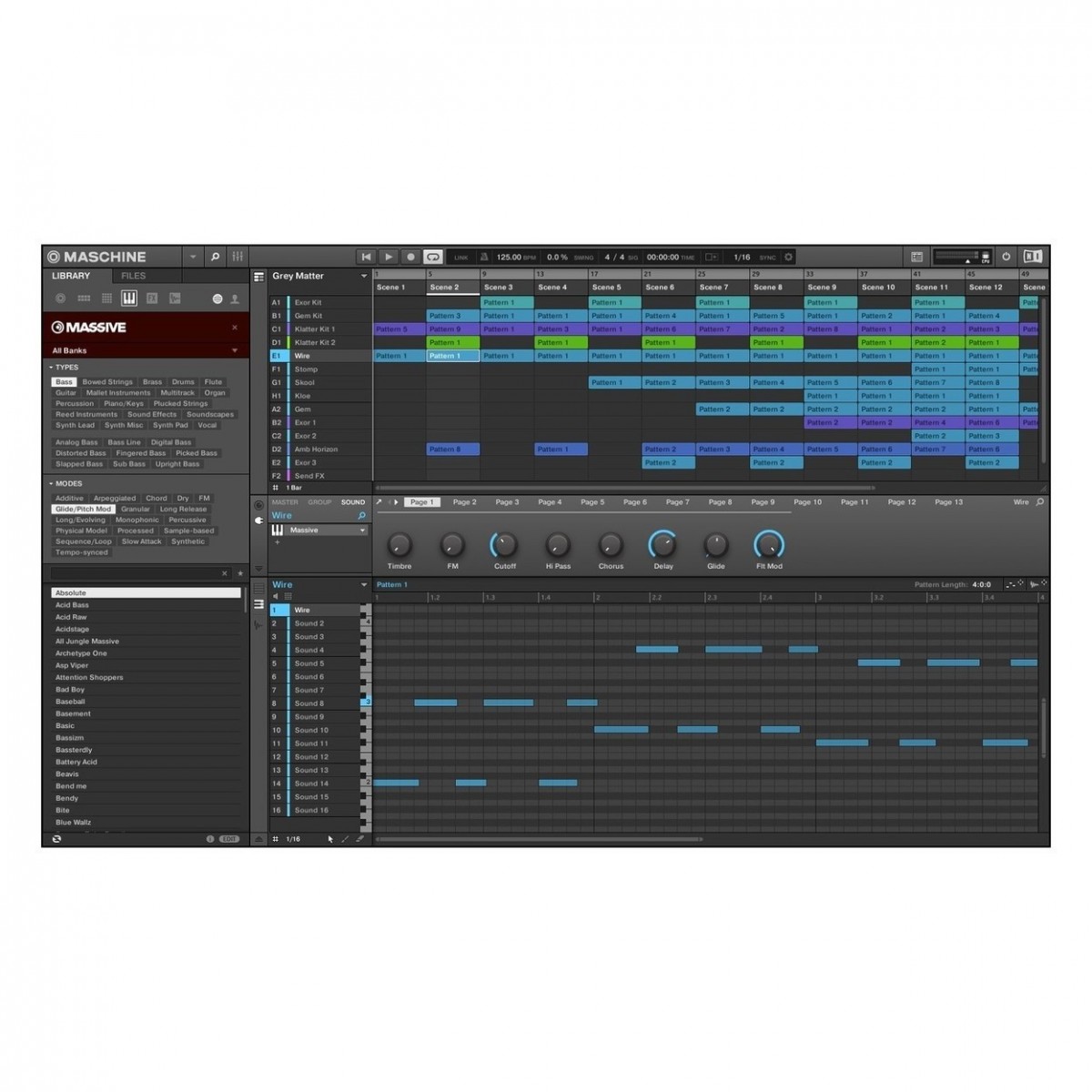
Task: Toggle the metronome icon
Action: click(484, 258)
